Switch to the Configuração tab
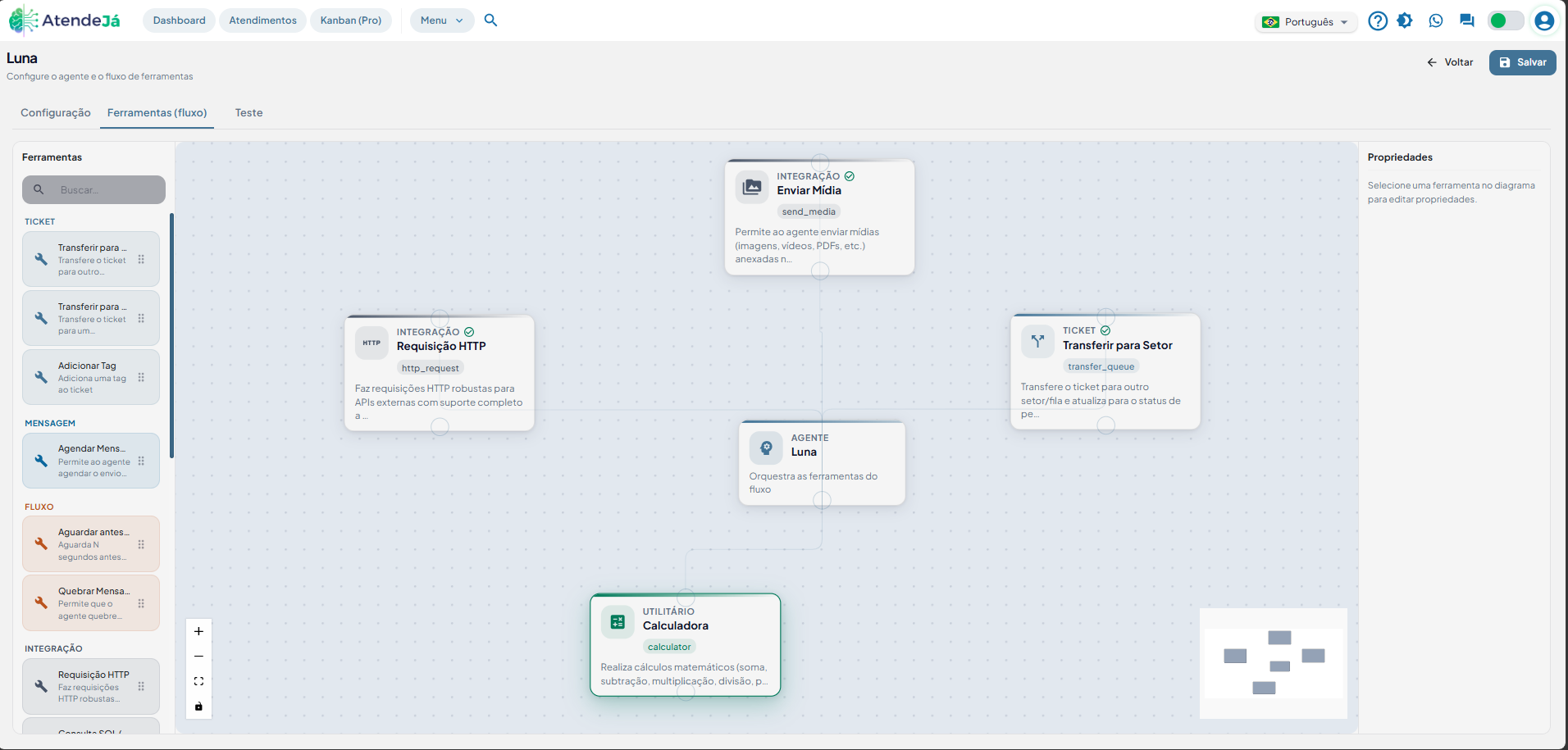Image resolution: width=1568 pixels, height=750 pixels. click(x=56, y=113)
